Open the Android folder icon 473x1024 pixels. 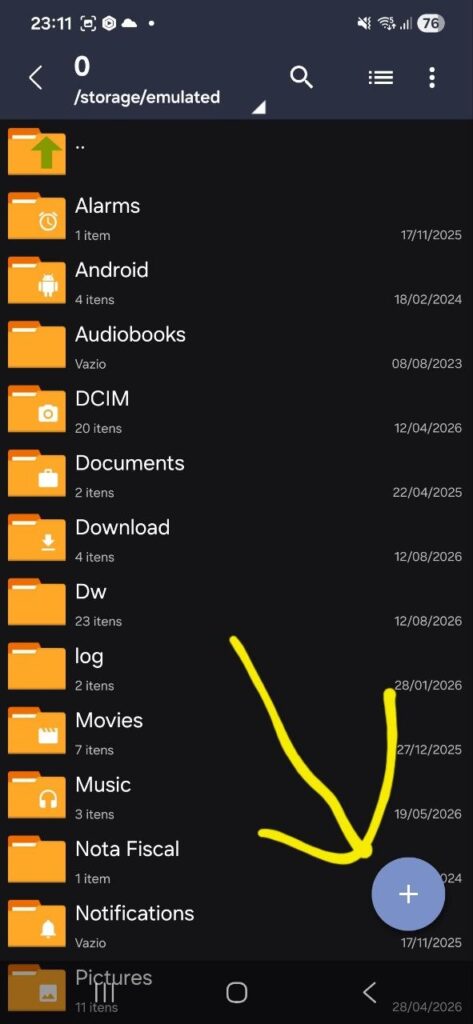pos(37,280)
